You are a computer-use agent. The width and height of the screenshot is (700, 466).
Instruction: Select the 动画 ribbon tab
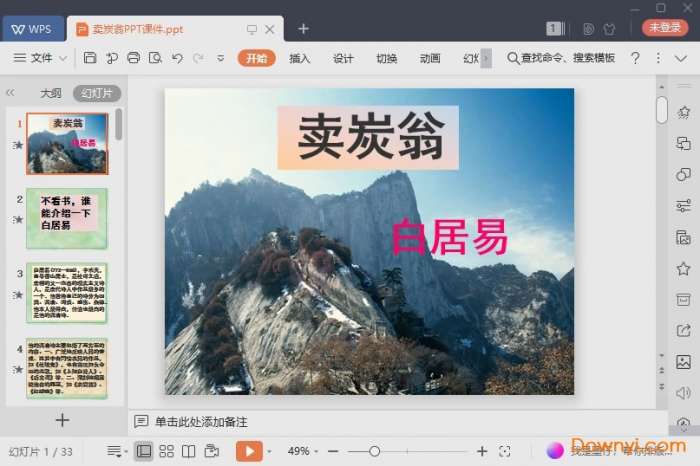pyautogui.click(x=430, y=58)
